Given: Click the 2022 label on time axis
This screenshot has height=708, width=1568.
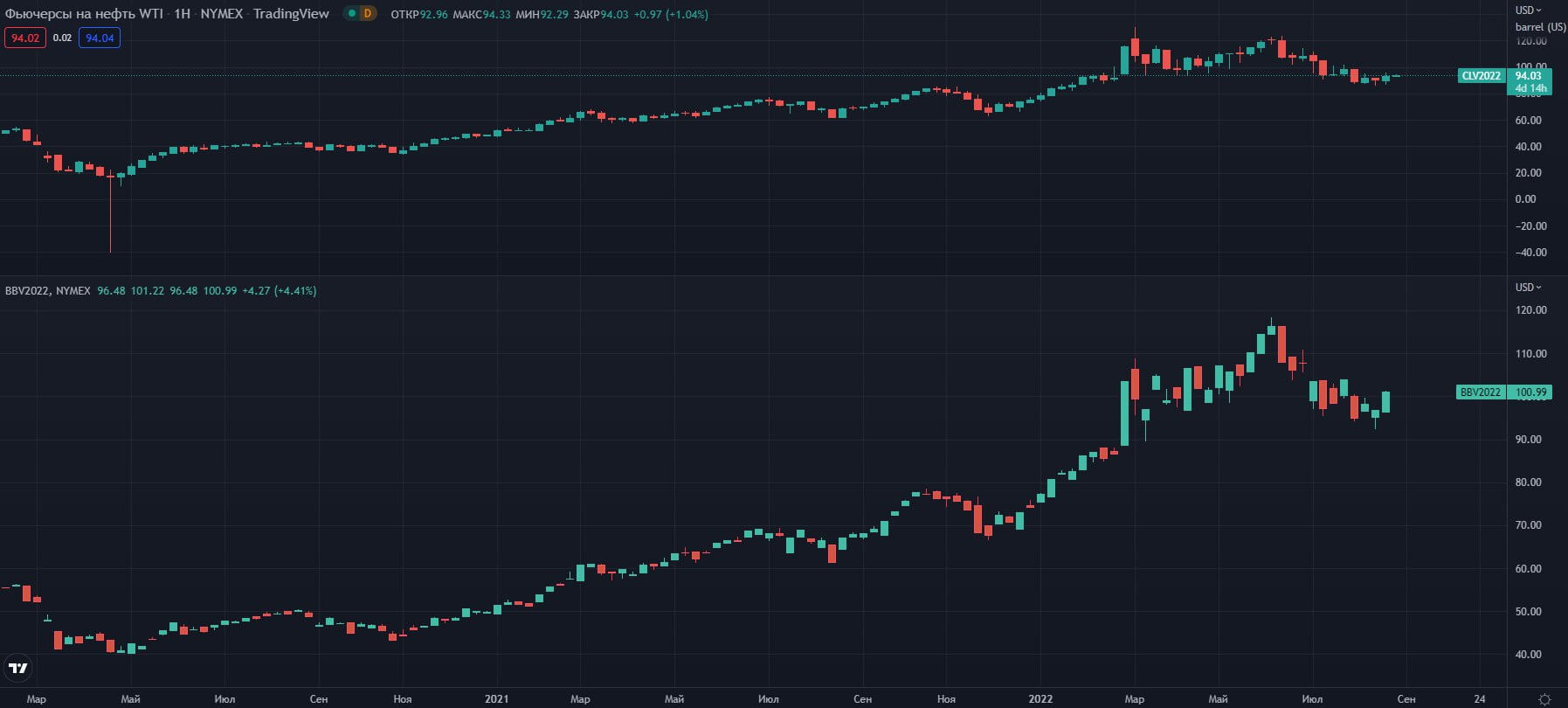Looking at the screenshot, I should coord(1040,698).
